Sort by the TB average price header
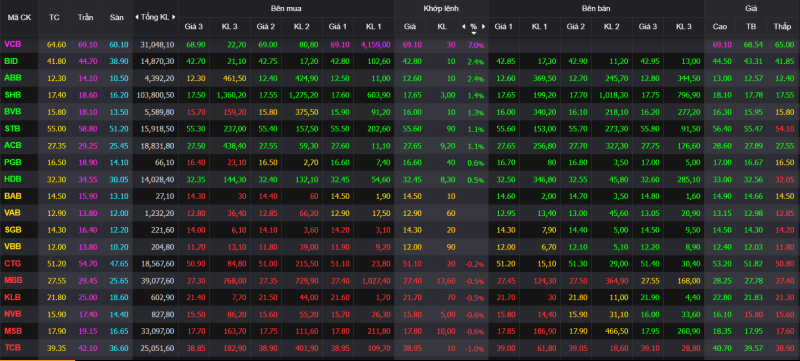Image resolution: width=800 pixels, height=361 pixels. [750, 26]
